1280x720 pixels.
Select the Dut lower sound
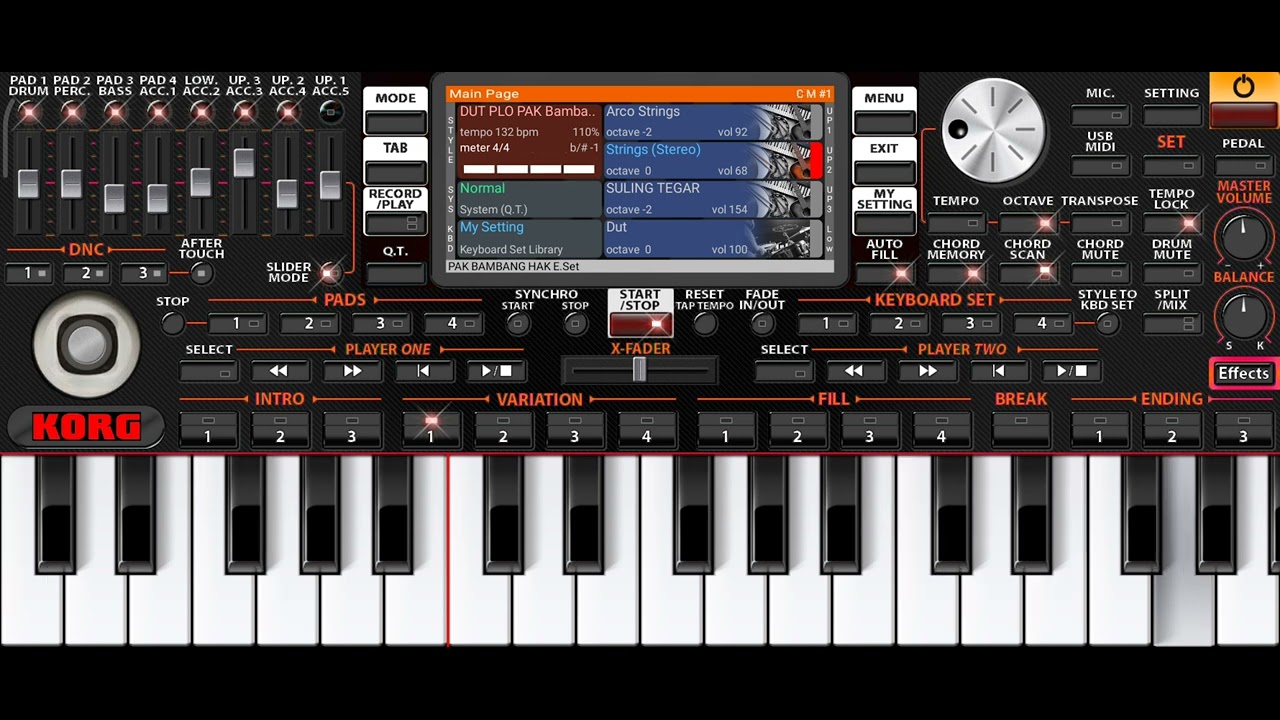pyautogui.click(x=715, y=238)
